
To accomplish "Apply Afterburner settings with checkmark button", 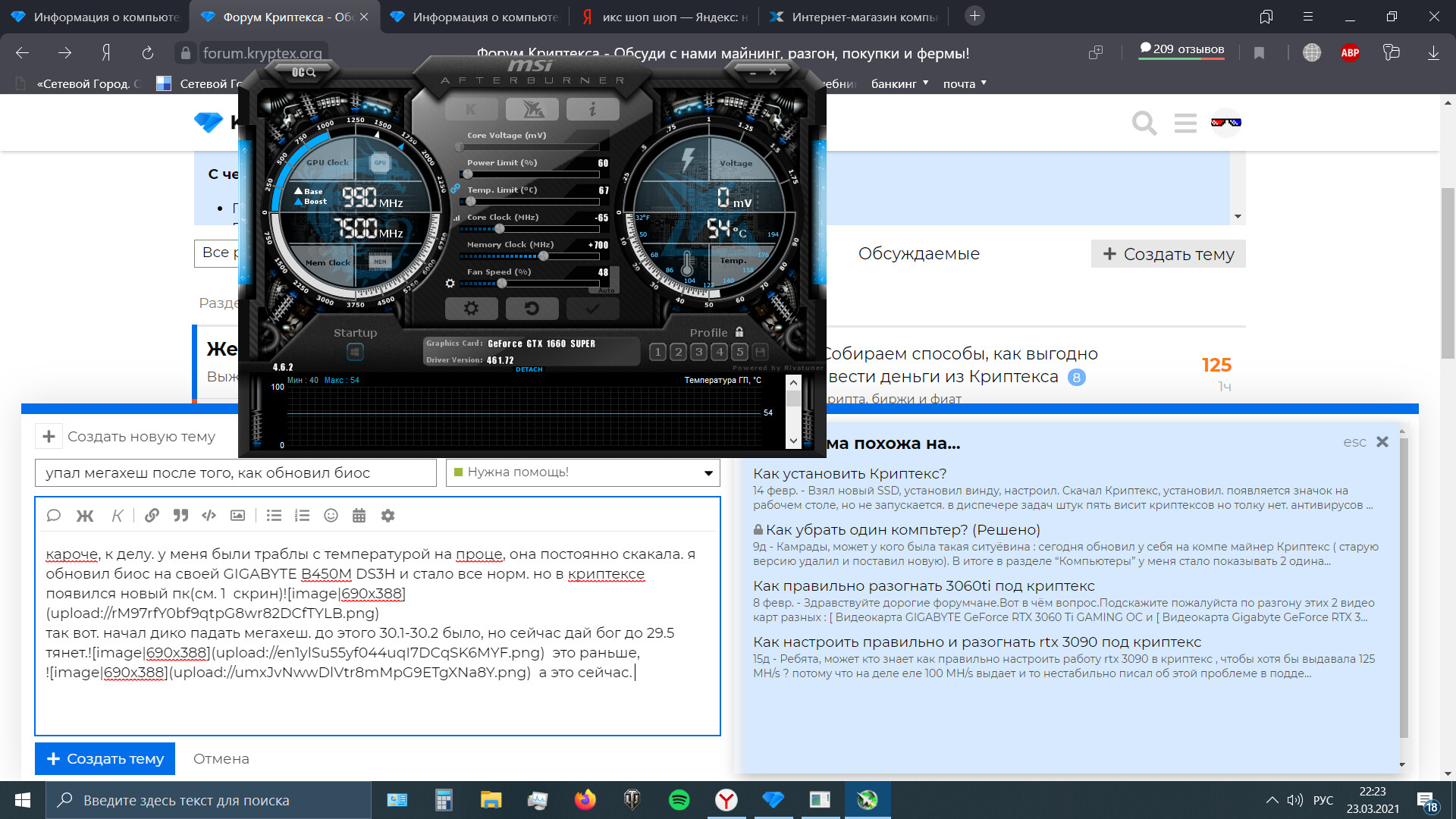I will coord(592,309).
